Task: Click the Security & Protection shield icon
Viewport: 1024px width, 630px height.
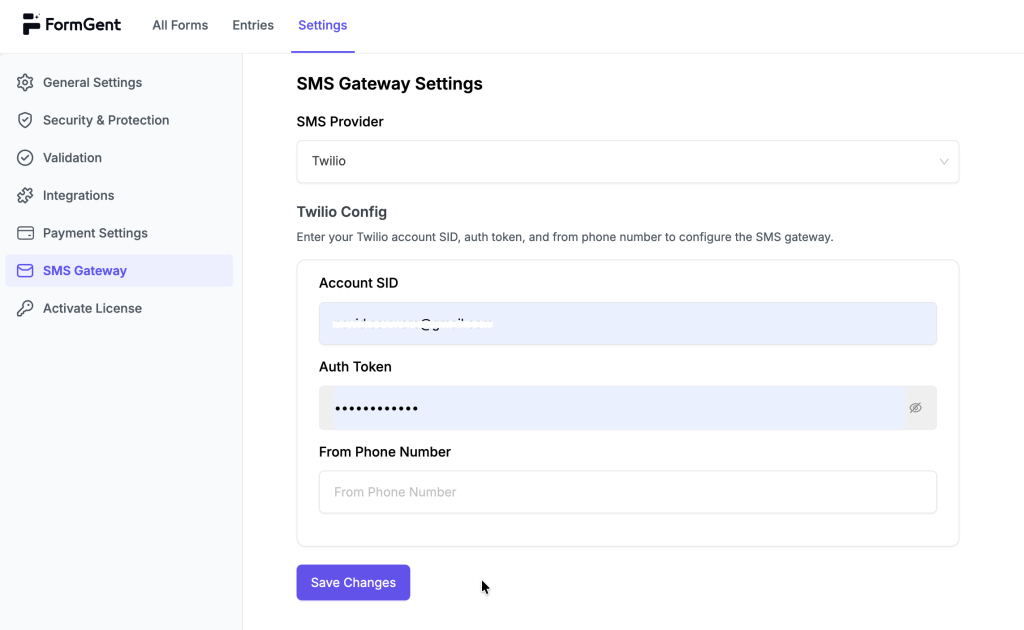Action: pyautogui.click(x=25, y=120)
